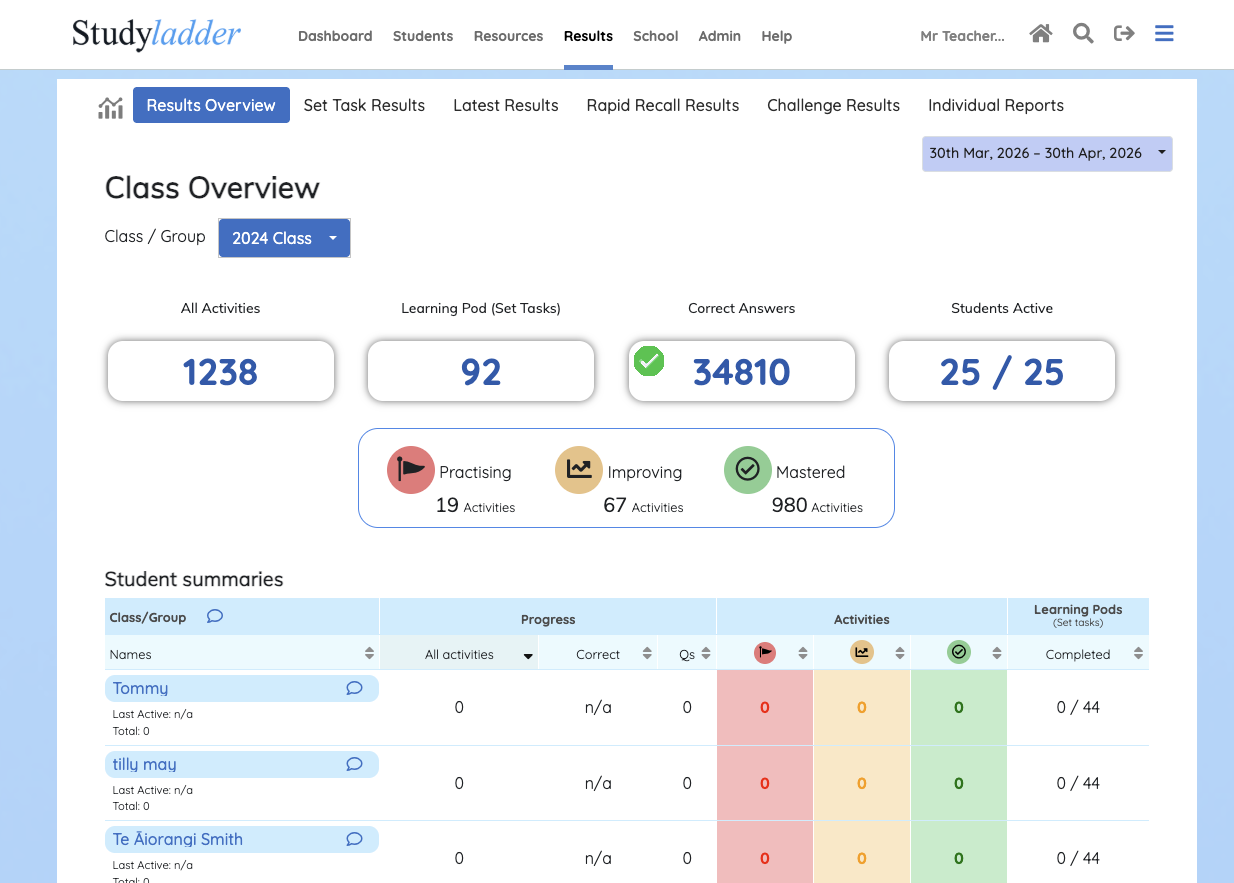This screenshot has width=1234, height=883.
Task: Sort using Practising column arrows
Action: (803, 654)
